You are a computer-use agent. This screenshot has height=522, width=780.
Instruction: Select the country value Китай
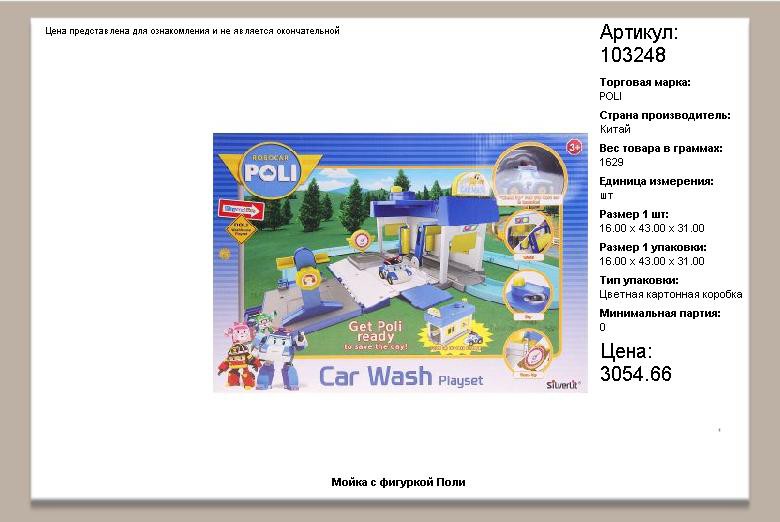(x=615, y=129)
